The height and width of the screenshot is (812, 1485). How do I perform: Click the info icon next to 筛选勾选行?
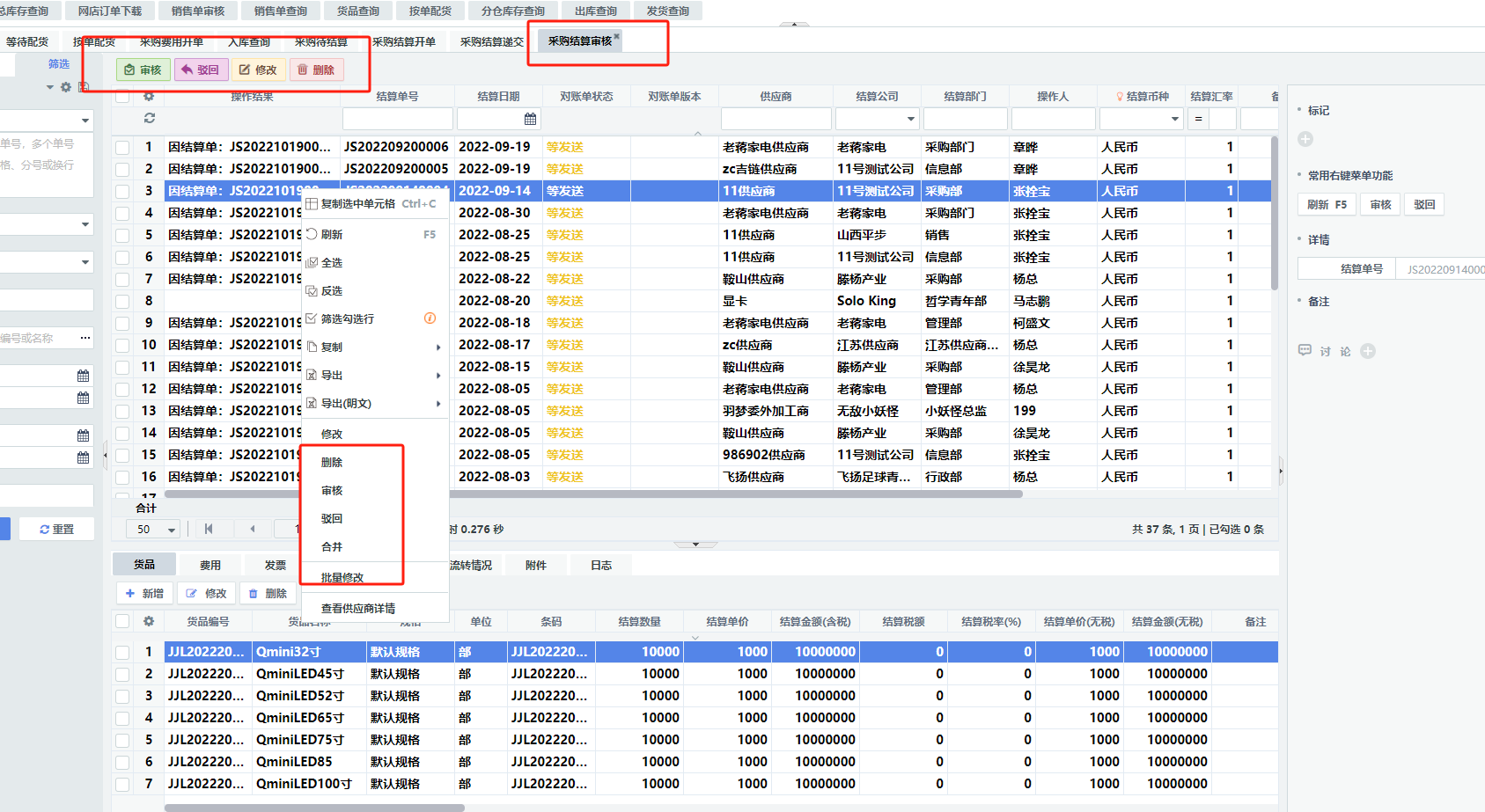(430, 318)
